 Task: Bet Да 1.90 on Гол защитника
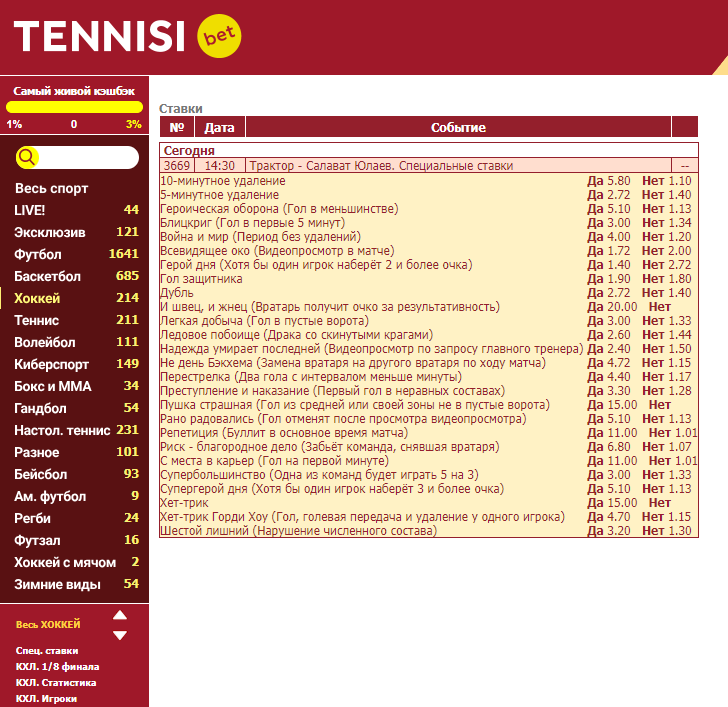609,279
